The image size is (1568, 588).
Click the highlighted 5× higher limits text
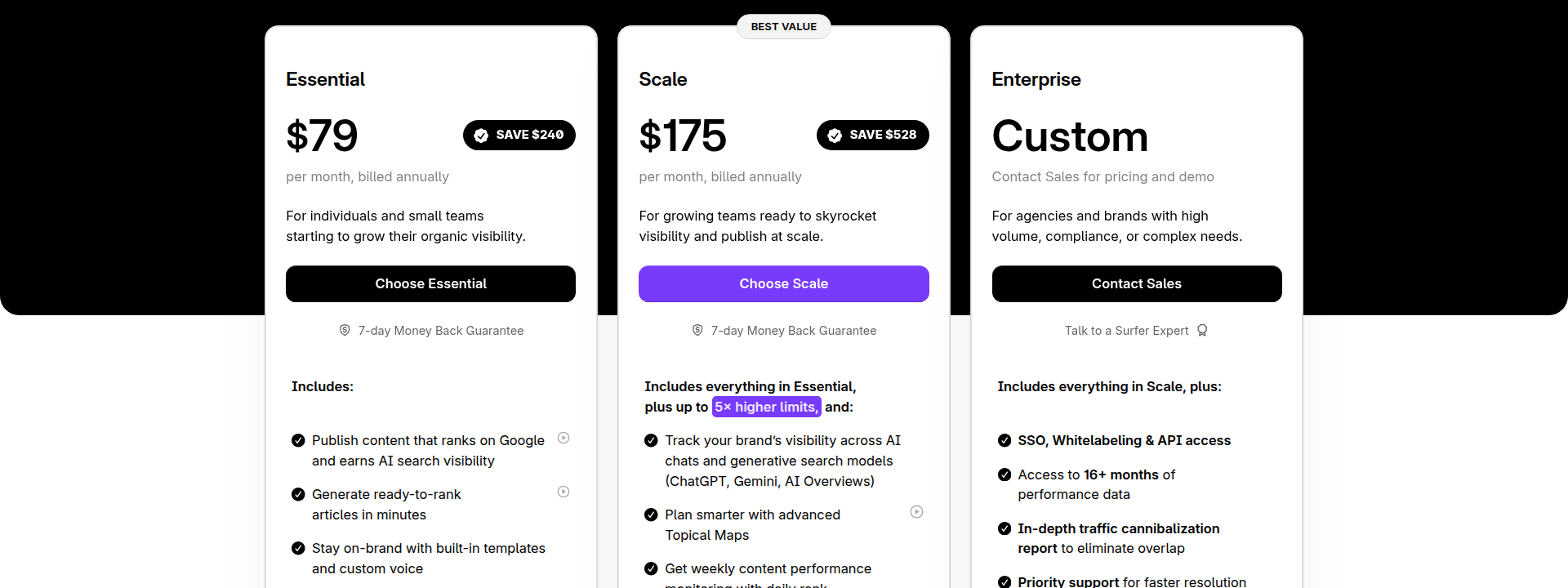(766, 406)
